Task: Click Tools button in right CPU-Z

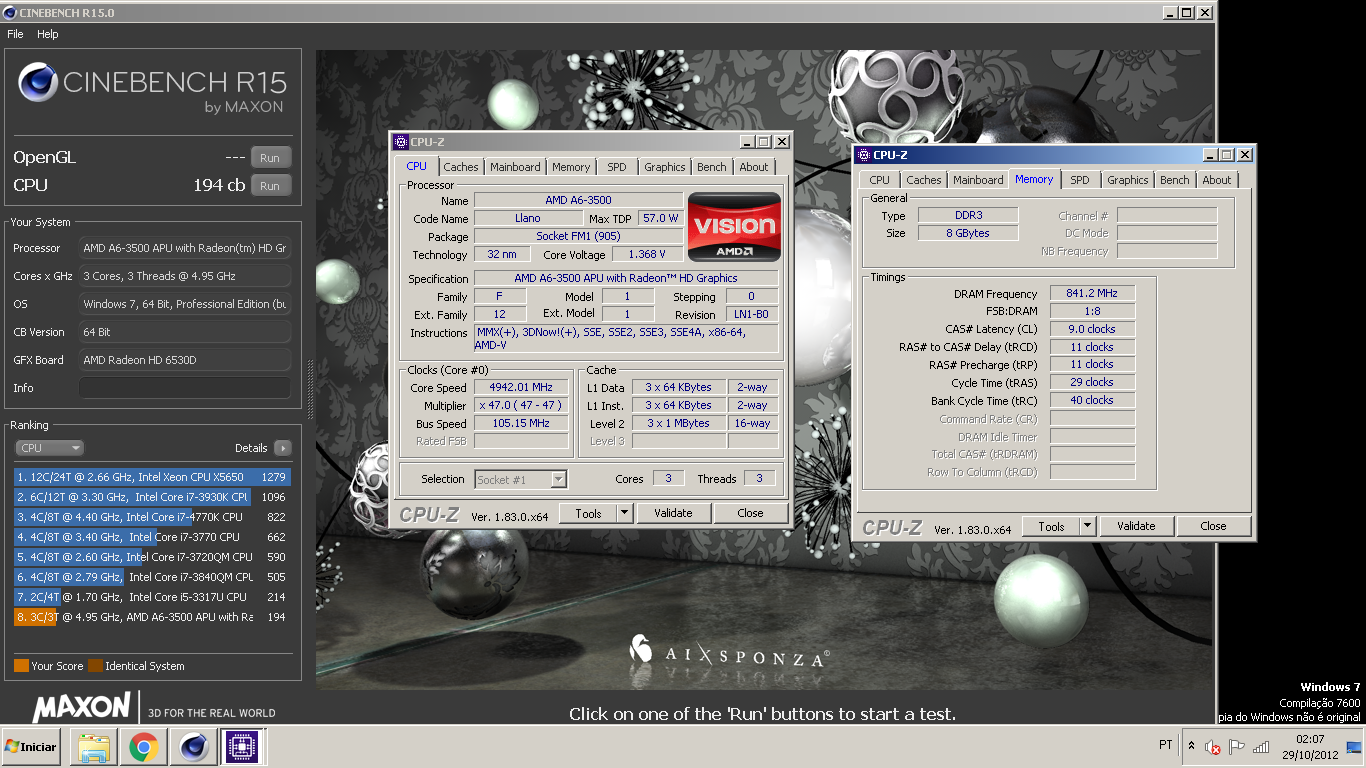Action: (x=1051, y=527)
